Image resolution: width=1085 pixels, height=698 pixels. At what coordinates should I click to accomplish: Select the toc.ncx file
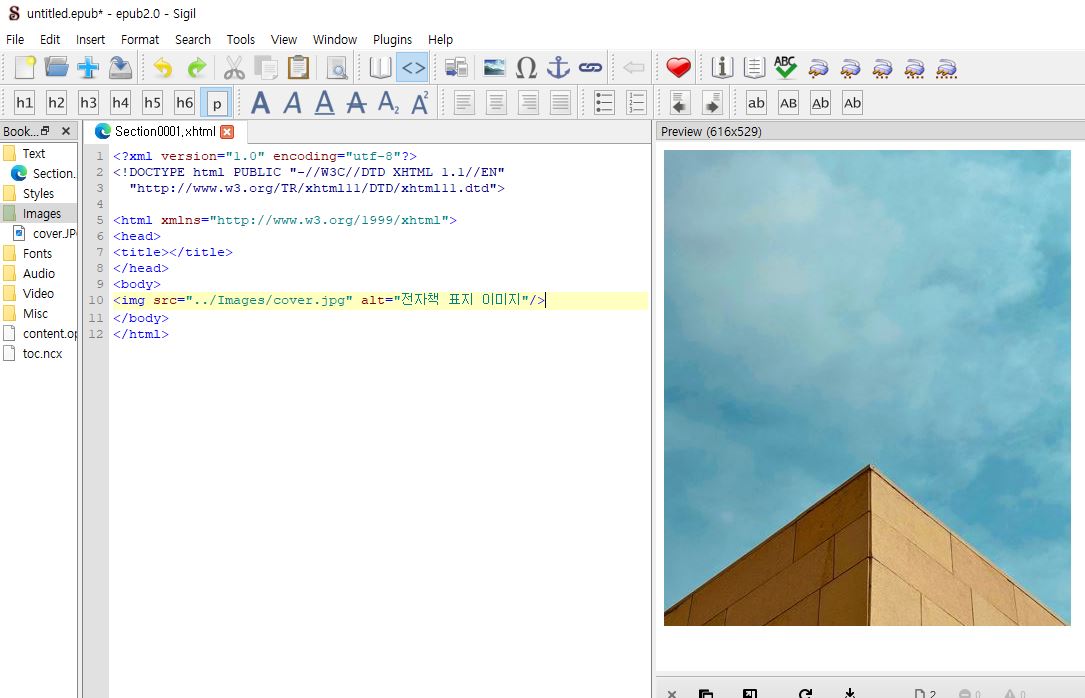click(x=42, y=353)
